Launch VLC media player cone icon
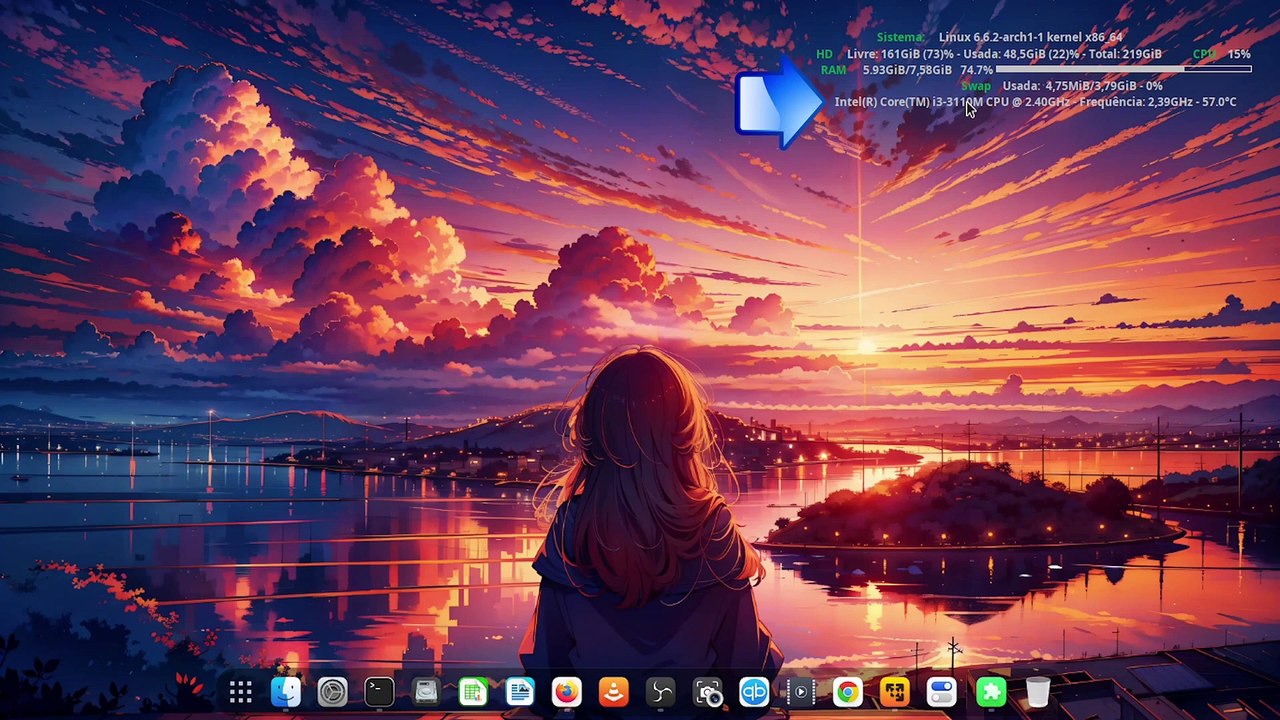The width and height of the screenshot is (1280, 720). (613, 692)
